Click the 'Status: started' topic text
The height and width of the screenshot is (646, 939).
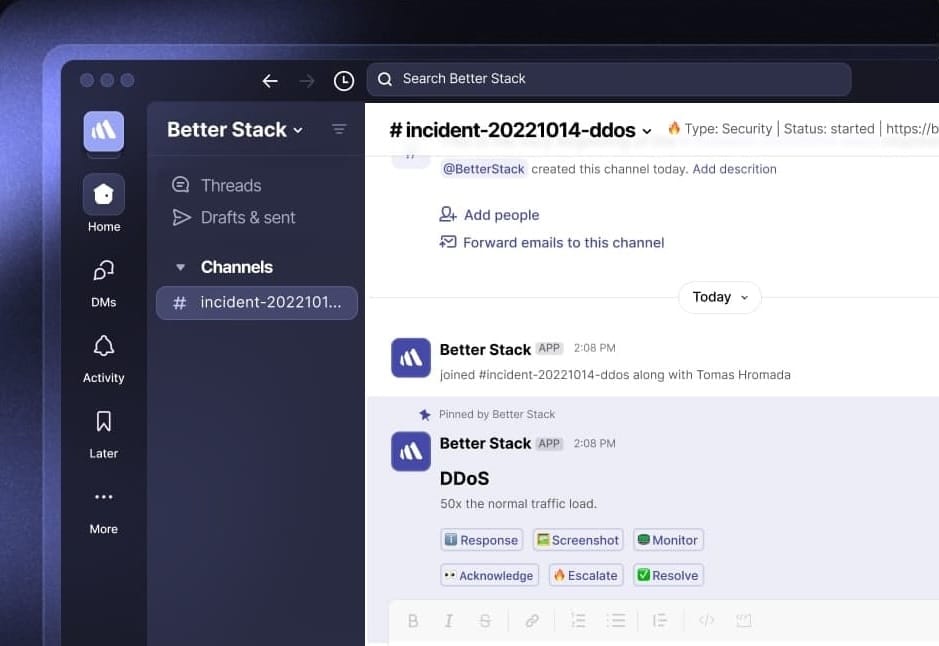[829, 129]
